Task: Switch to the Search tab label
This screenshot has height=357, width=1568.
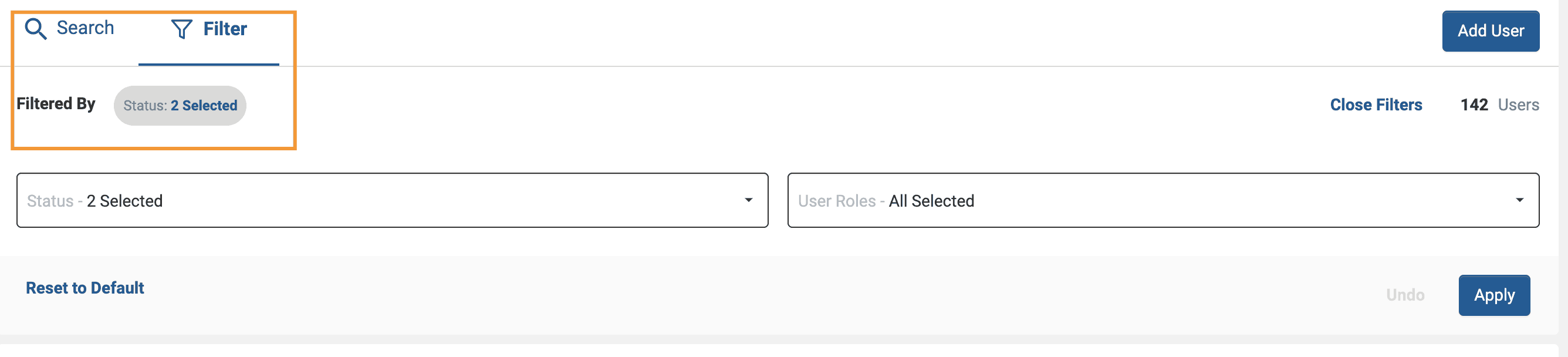Action: coord(85,28)
